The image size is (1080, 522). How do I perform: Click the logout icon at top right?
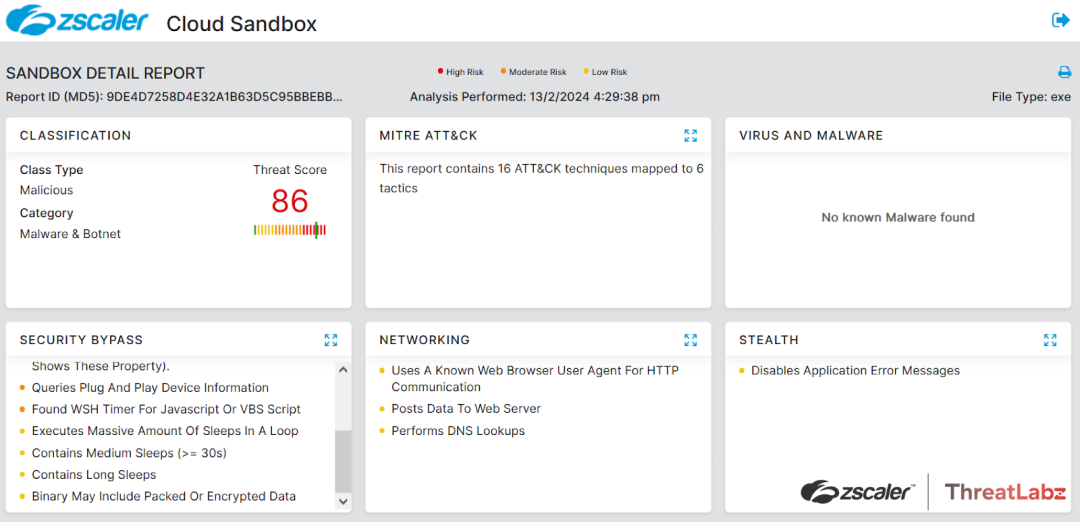[1061, 20]
